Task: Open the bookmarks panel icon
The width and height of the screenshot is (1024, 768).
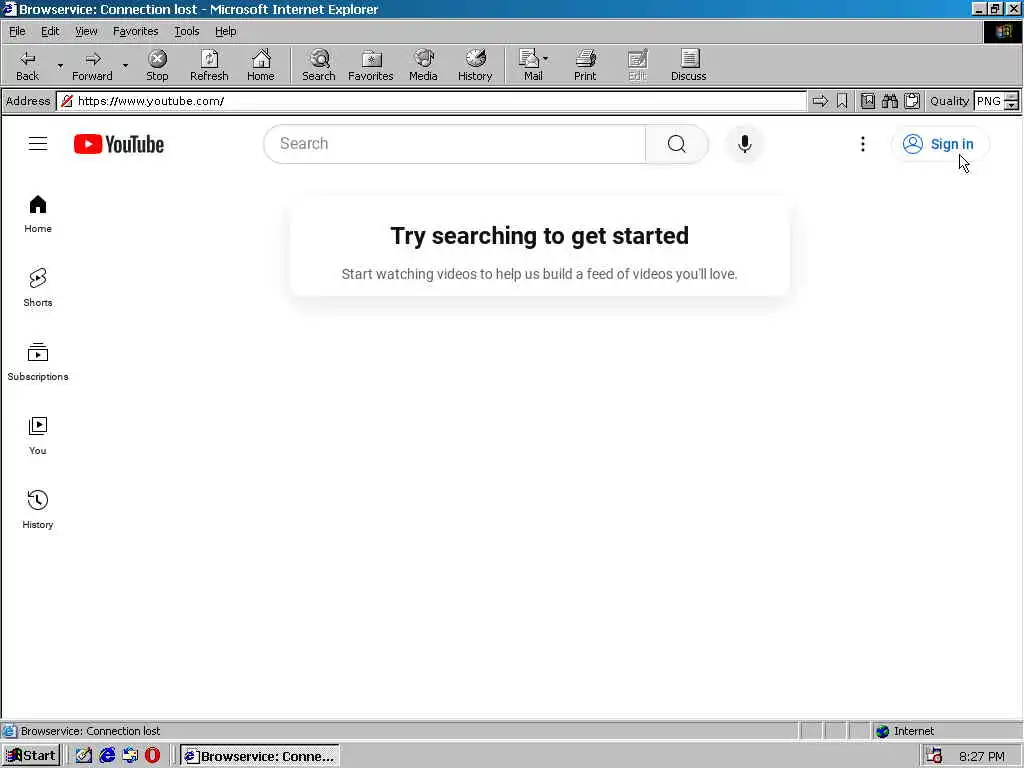Action: coord(867,101)
